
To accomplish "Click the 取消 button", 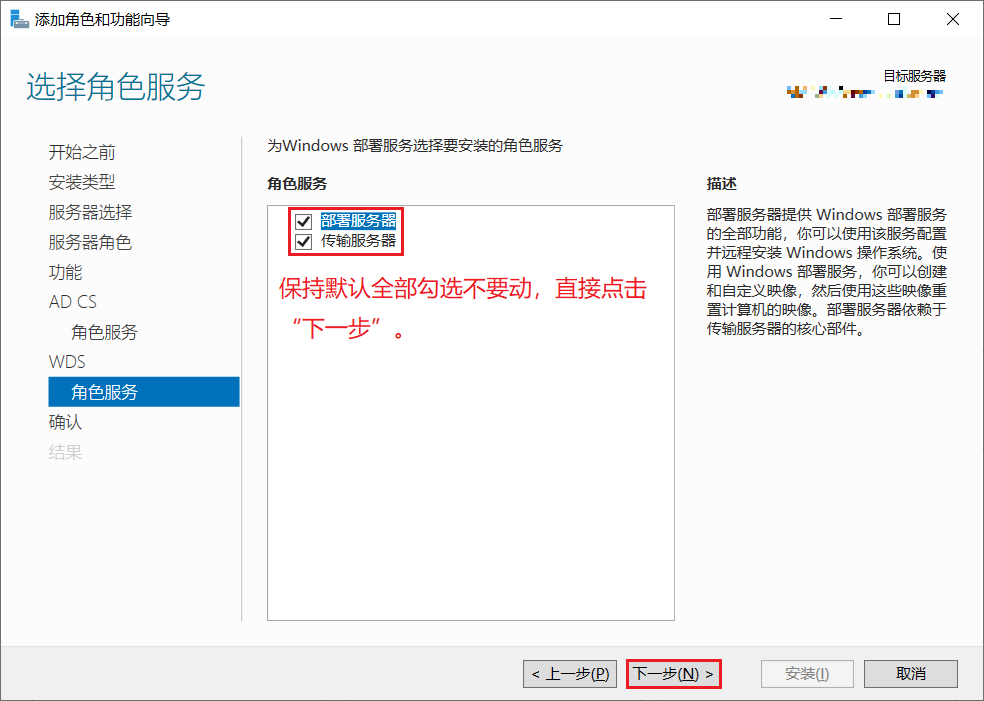I will pyautogui.click(x=910, y=673).
